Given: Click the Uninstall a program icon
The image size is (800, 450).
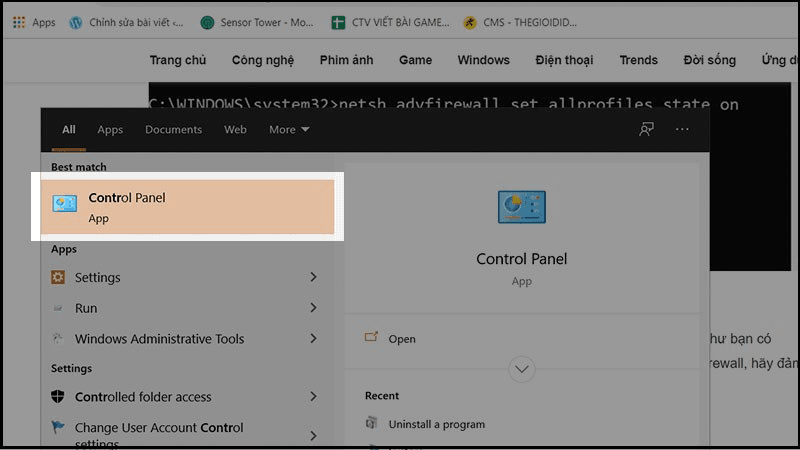Looking at the screenshot, I should click(x=371, y=423).
